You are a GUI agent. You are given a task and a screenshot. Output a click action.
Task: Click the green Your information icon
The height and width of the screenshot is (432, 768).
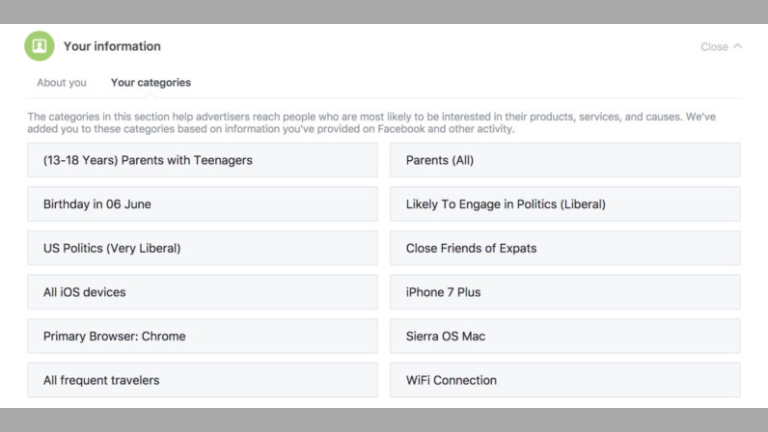39,46
